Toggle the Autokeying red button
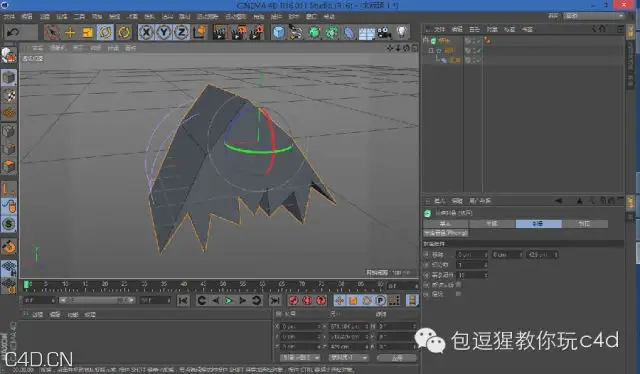The width and height of the screenshot is (640, 374). (307, 301)
